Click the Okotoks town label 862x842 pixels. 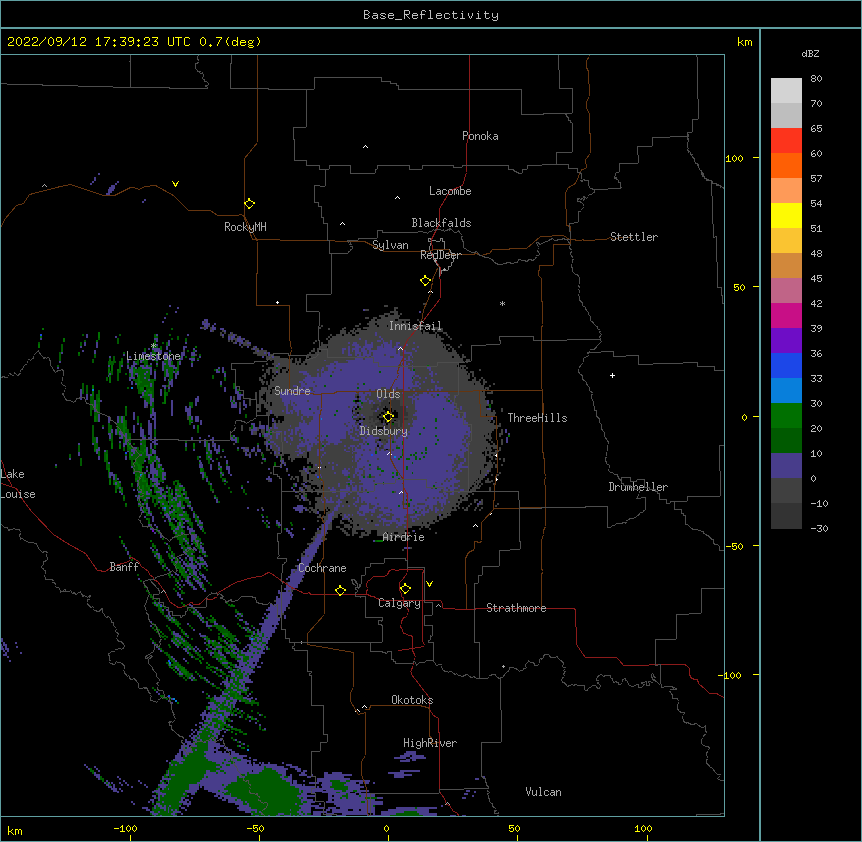412,700
